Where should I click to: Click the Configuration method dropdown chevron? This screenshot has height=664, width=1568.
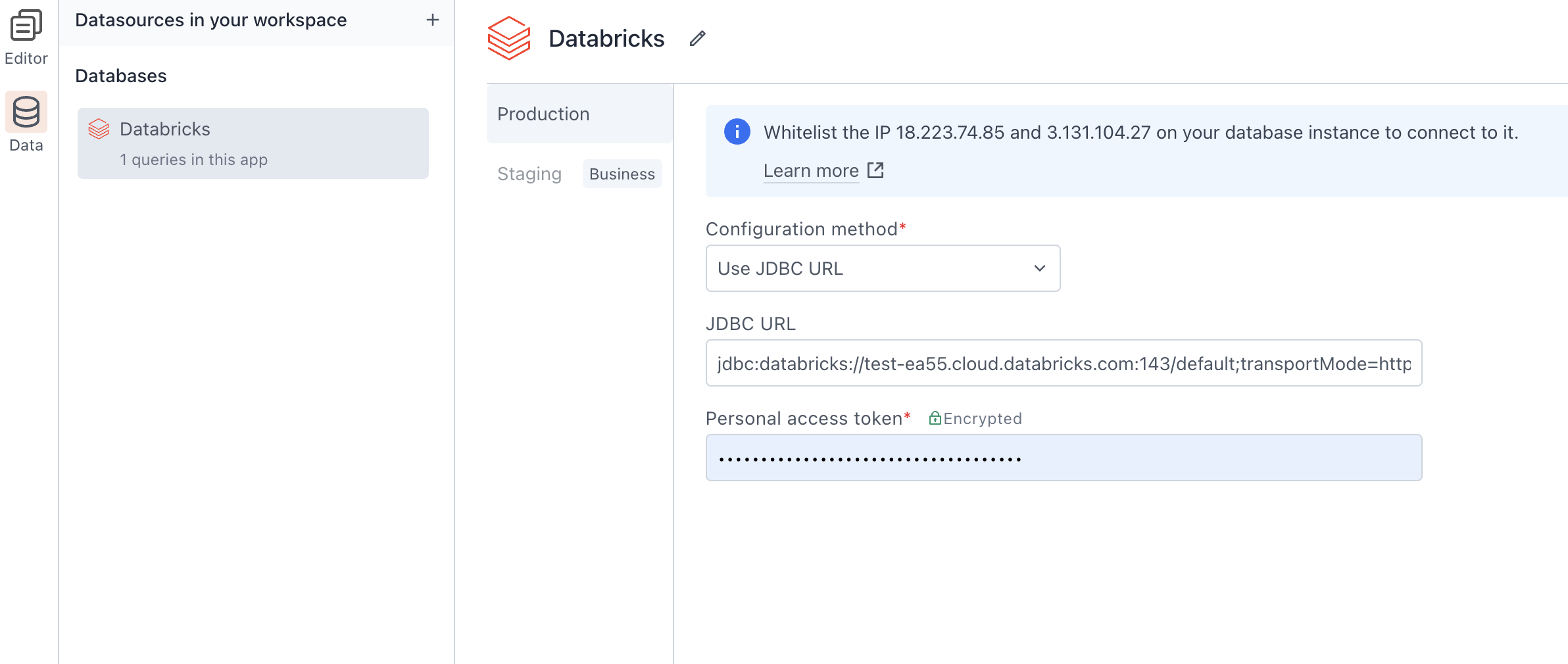pos(1039,268)
